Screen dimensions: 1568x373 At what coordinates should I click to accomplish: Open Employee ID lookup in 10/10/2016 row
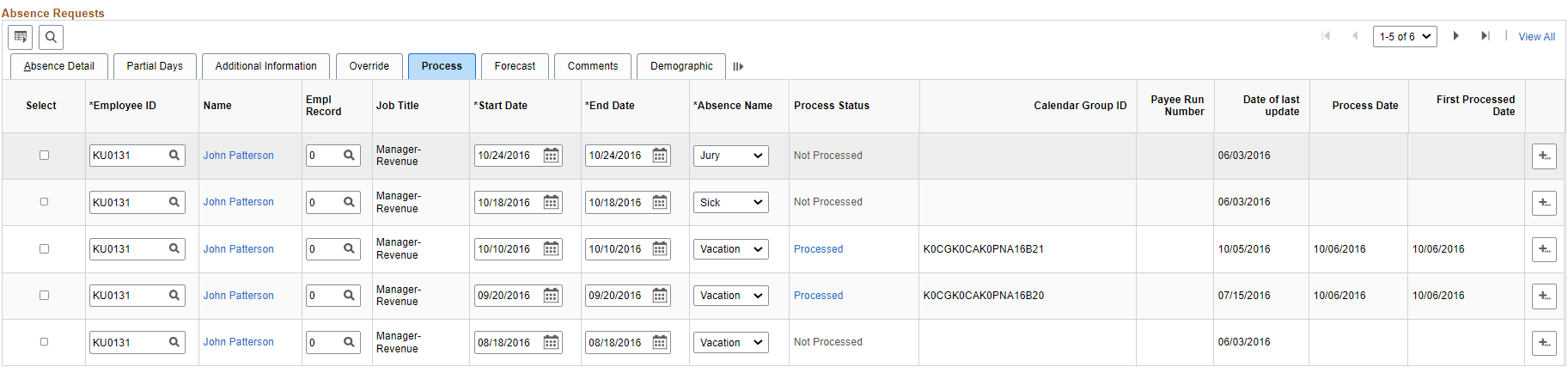(174, 248)
